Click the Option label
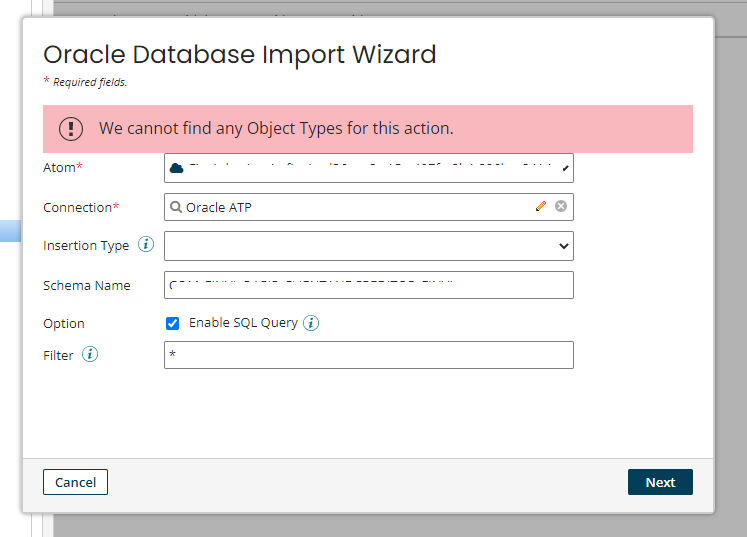747x537 pixels. tap(64, 324)
